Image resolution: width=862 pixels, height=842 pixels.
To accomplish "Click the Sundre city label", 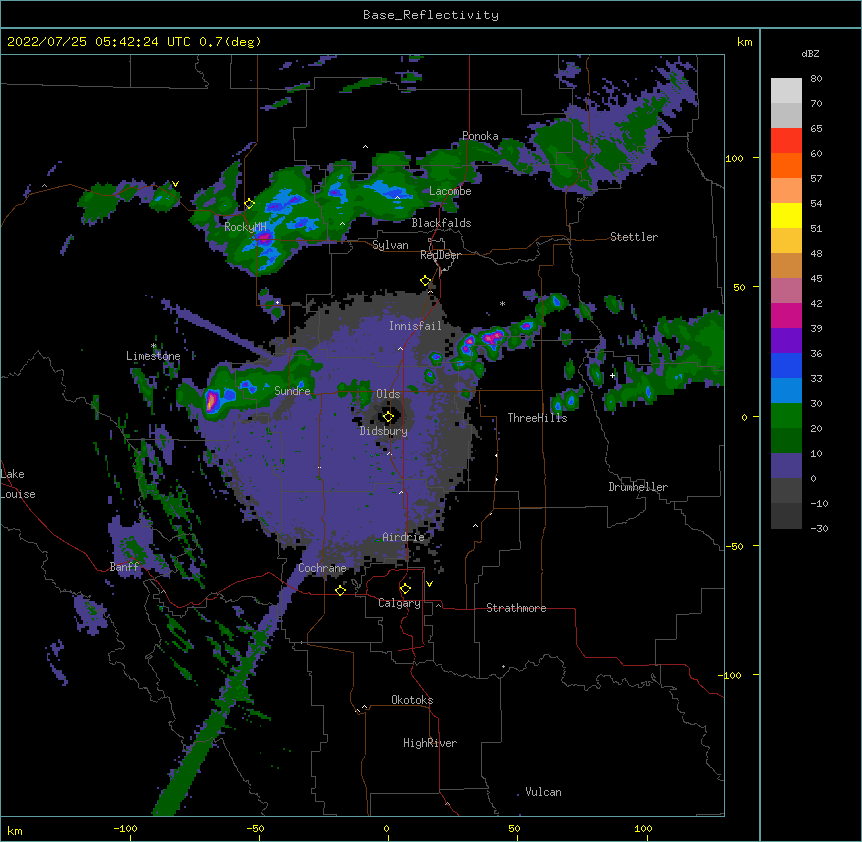I will (292, 391).
